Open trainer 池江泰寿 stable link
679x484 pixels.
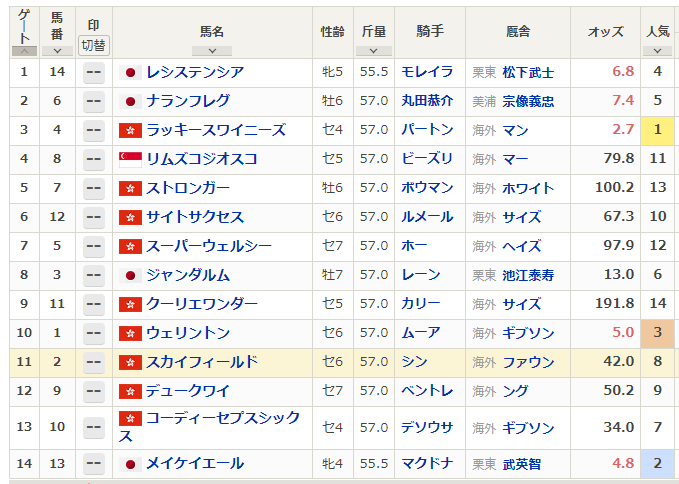(528, 275)
